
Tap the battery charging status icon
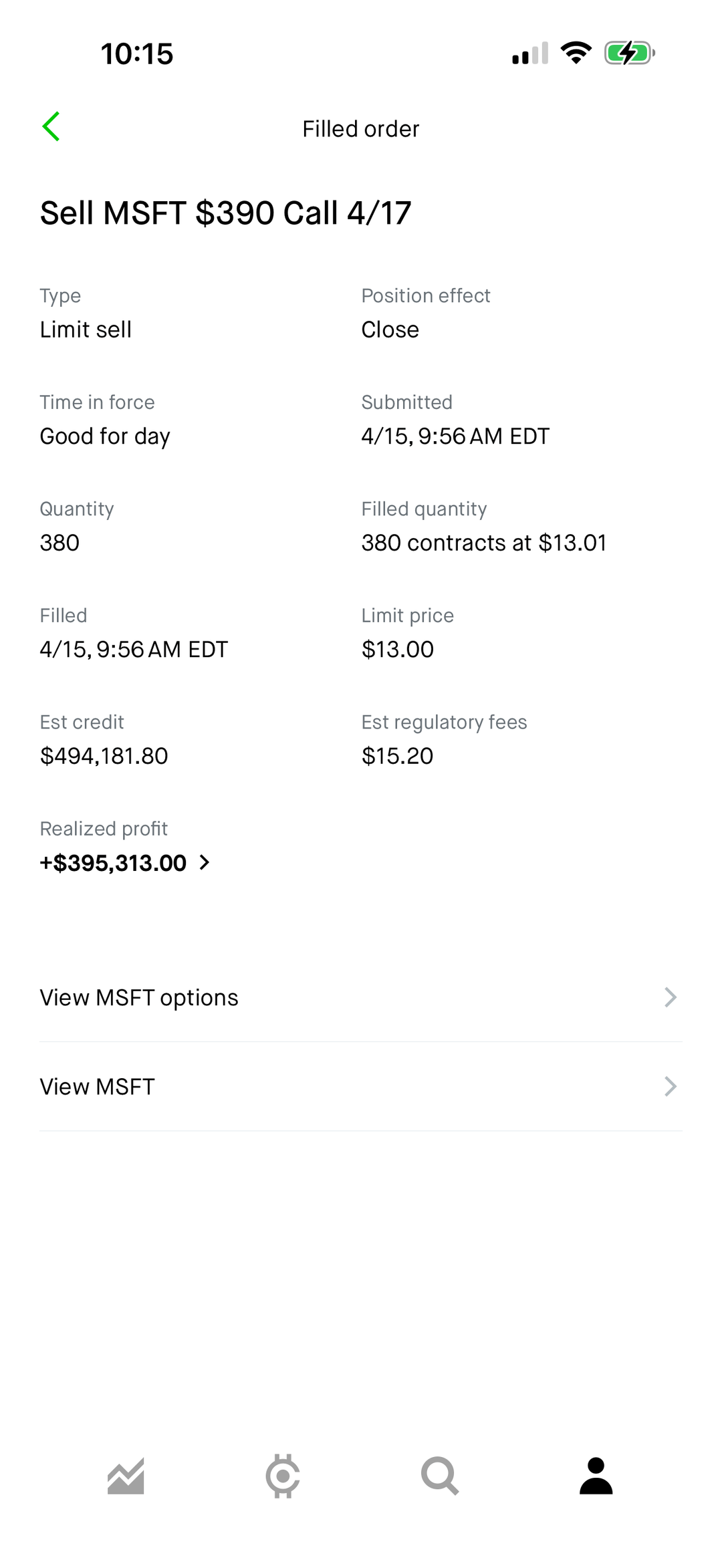click(x=629, y=53)
